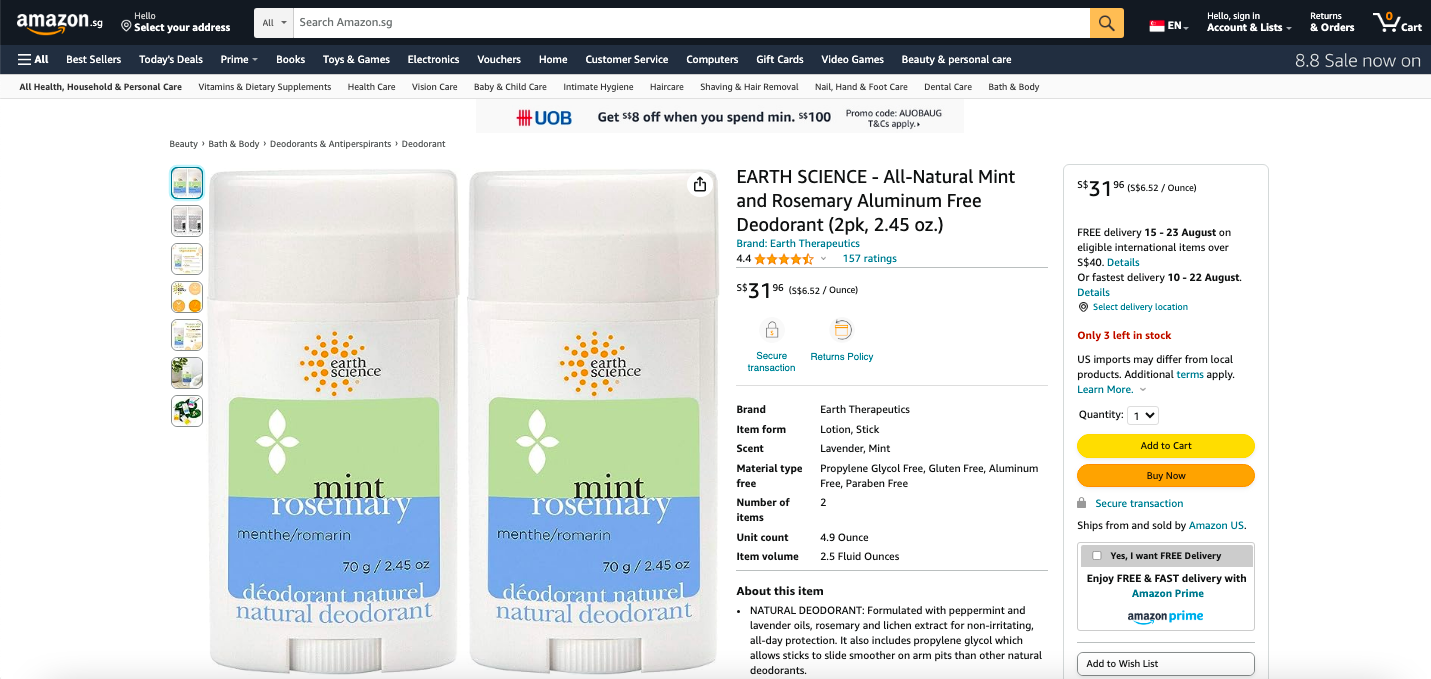This screenshot has width=1431, height=679.
Task: Click Select delivery location link
Action: 1140,307
